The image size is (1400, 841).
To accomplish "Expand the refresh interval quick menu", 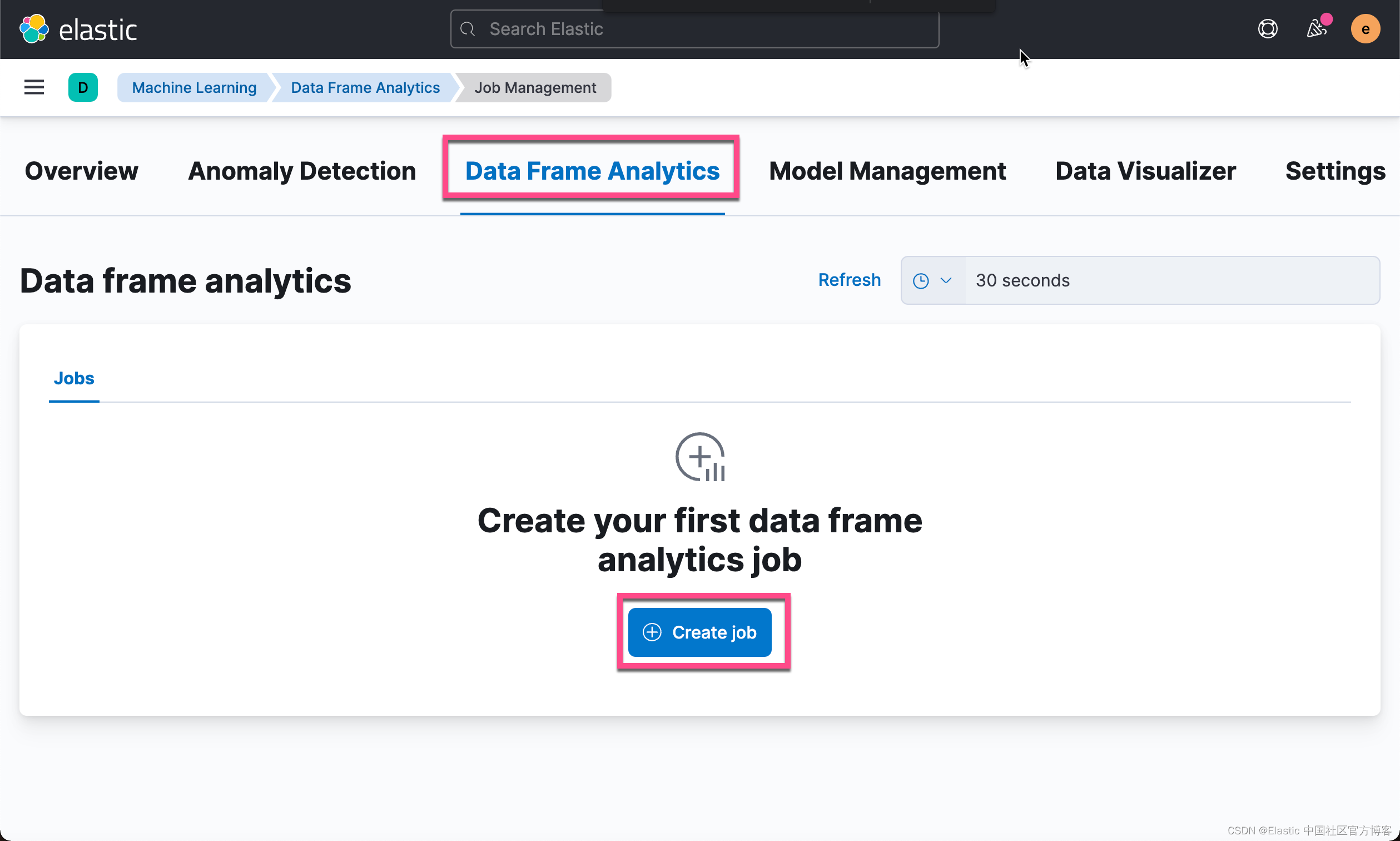I will point(933,280).
